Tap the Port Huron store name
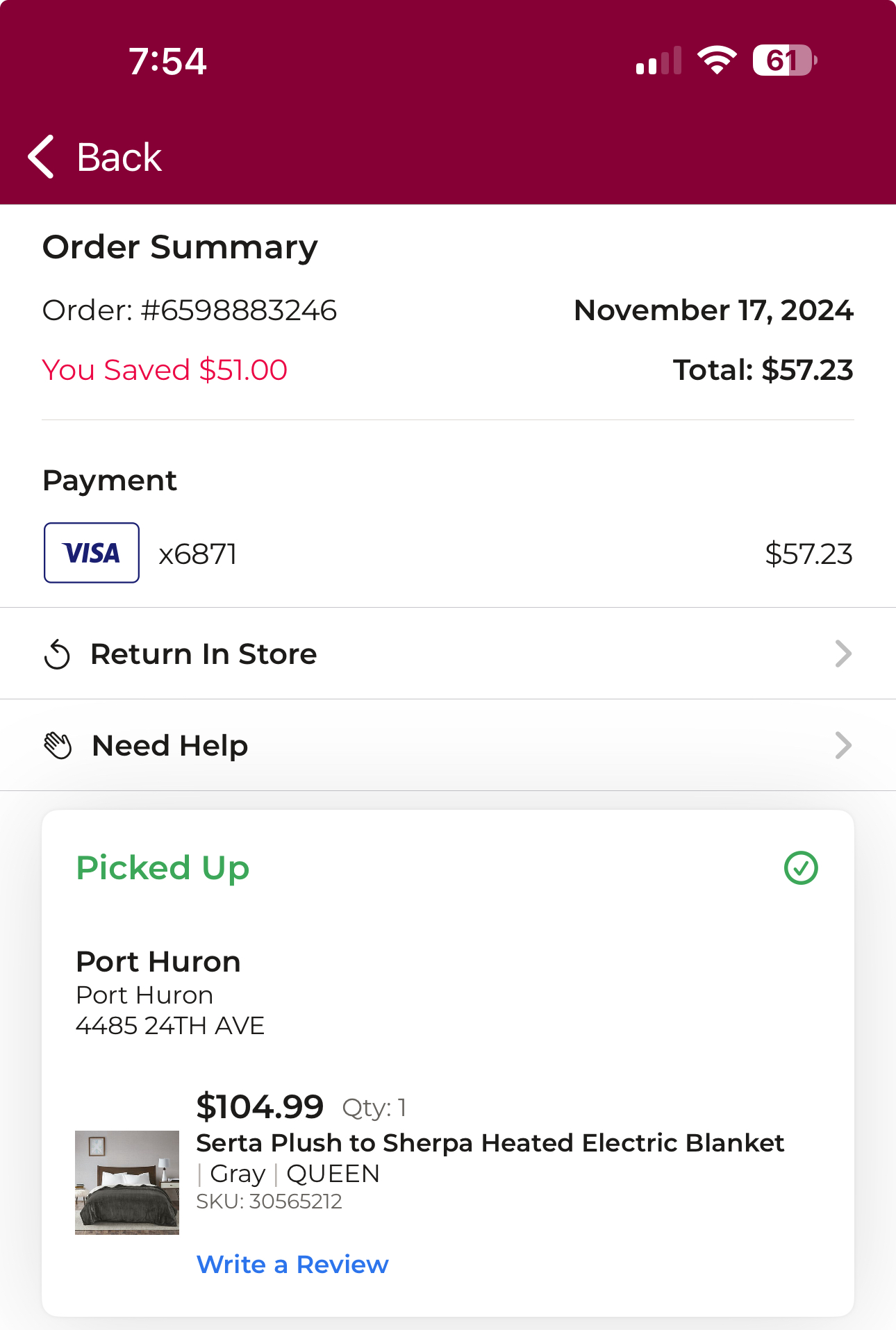 click(x=158, y=962)
